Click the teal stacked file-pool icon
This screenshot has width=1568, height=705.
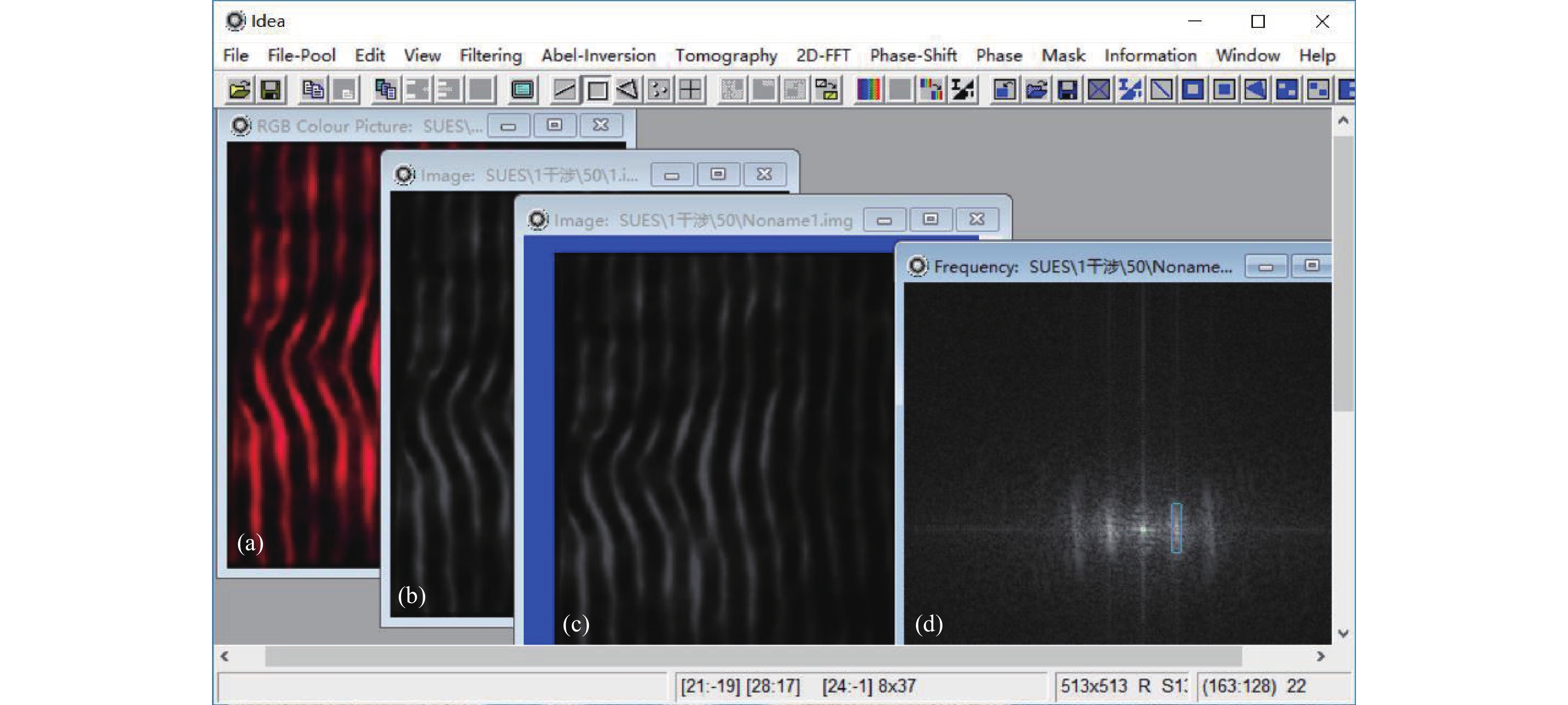[385, 90]
